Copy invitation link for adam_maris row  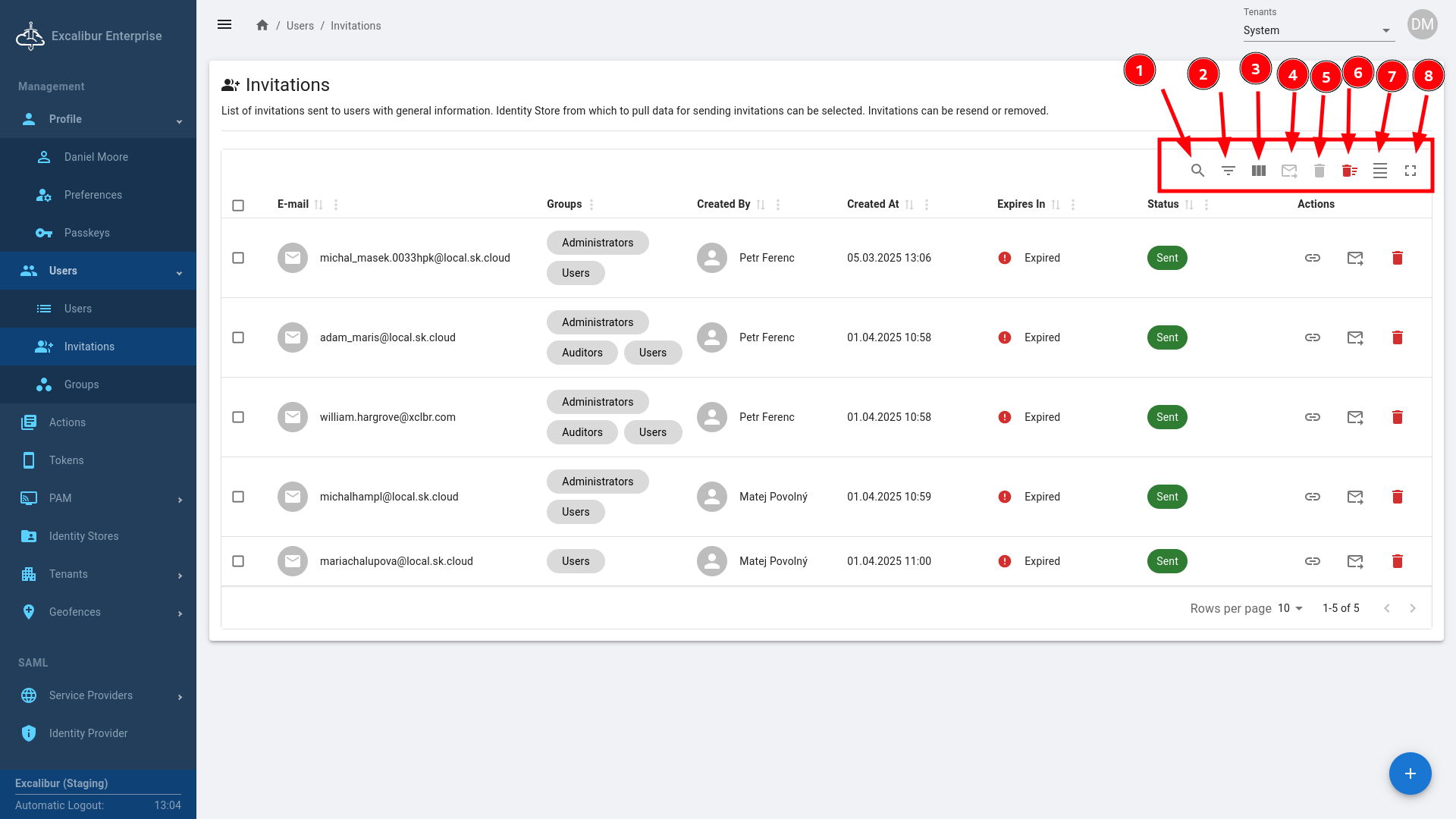coord(1313,337)
